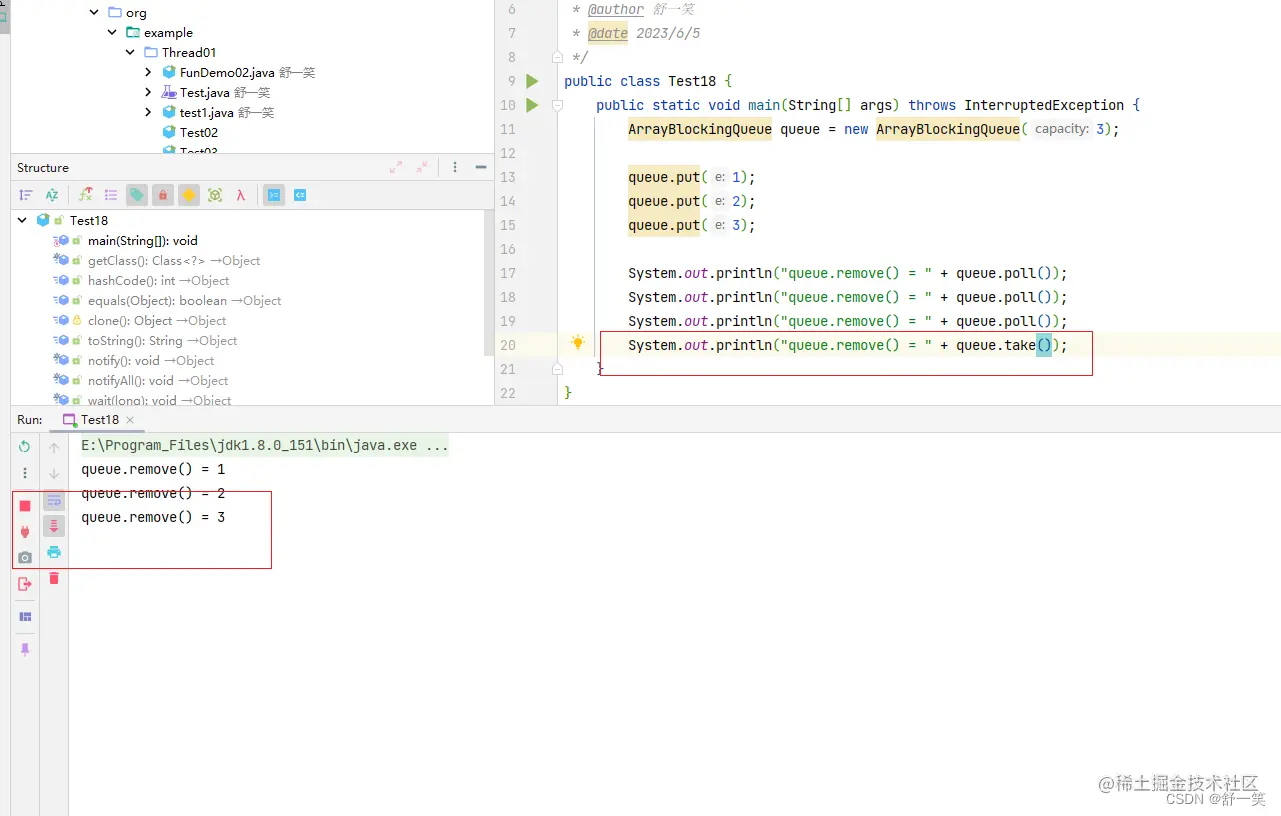This screenshot has width=1281, height=816.
Task: Toggle show properties tag icon
Action: point(137,195)
